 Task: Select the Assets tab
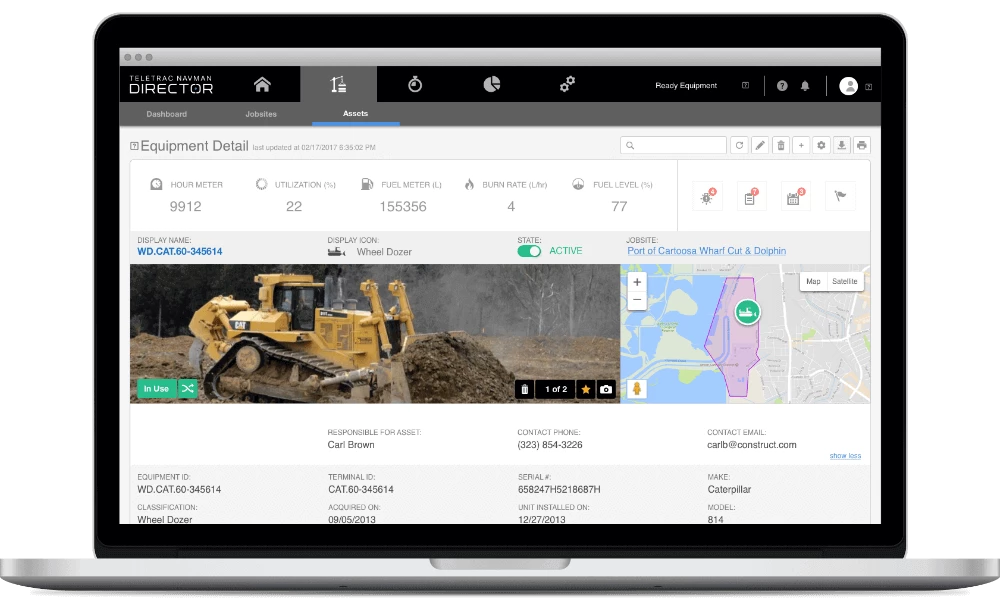(355, 113)
